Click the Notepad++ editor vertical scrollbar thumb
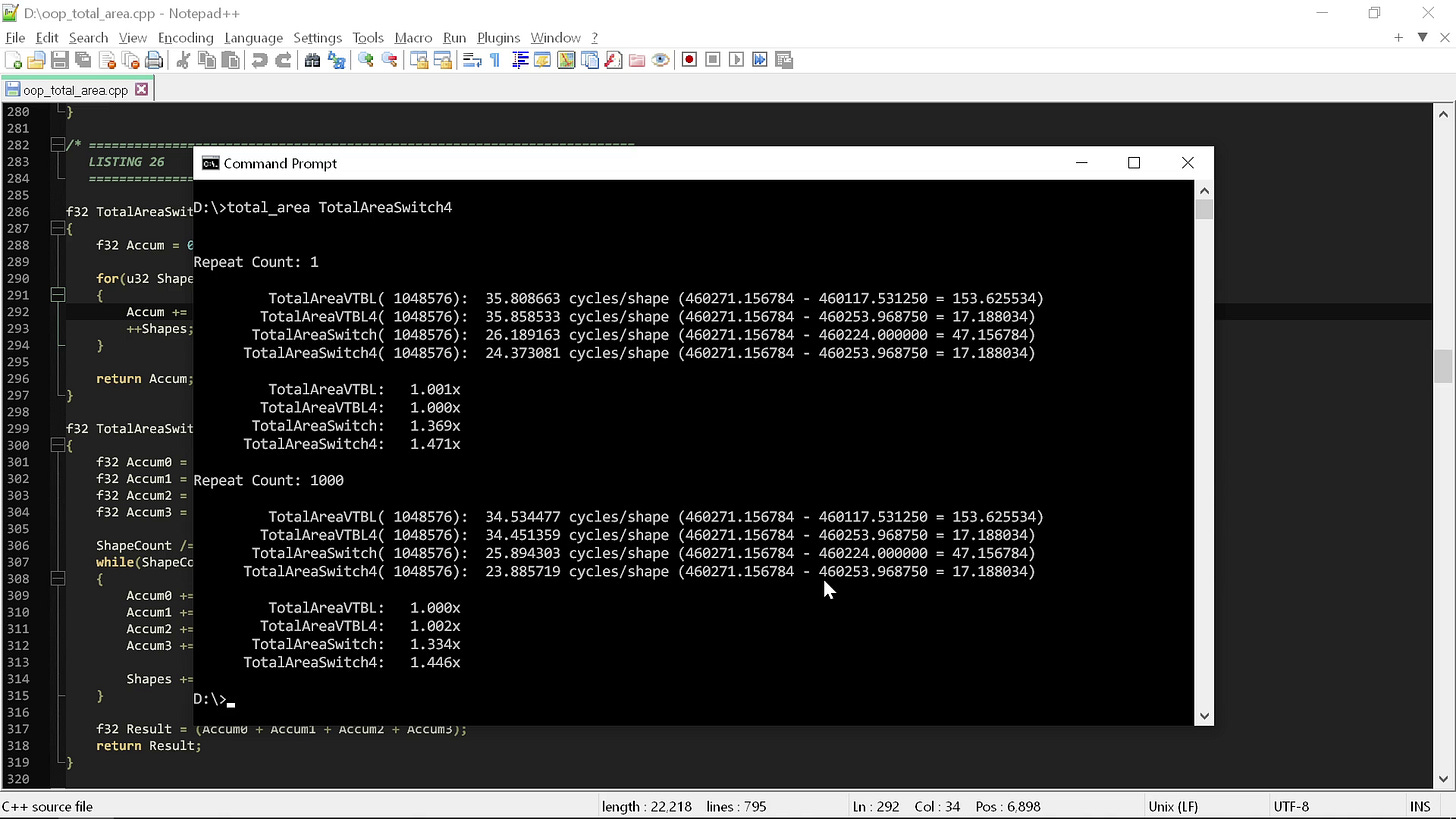The image size is (1456, 819). pyautogui.click(x=1442, y=366)
